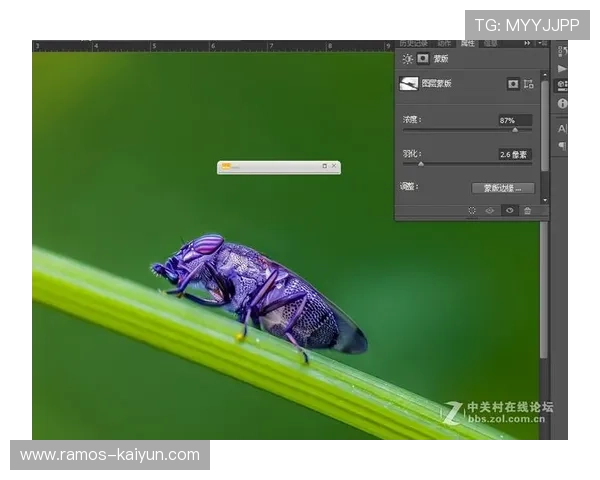
Task: Select the 属性 (Properties) tab
Action: coord(467,44)
